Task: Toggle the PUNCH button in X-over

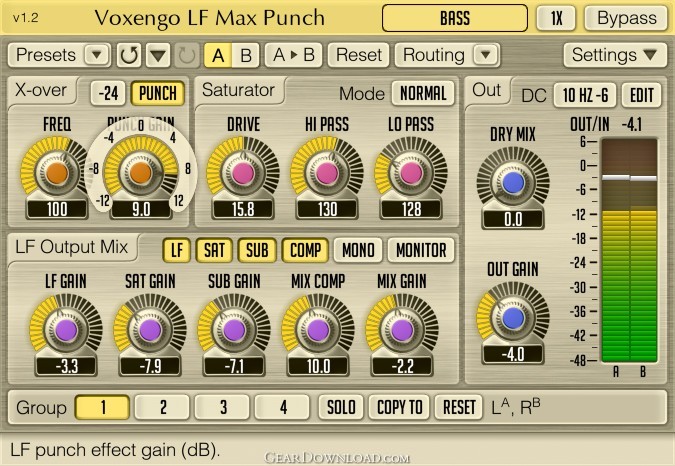Action: tap(158, 93)
